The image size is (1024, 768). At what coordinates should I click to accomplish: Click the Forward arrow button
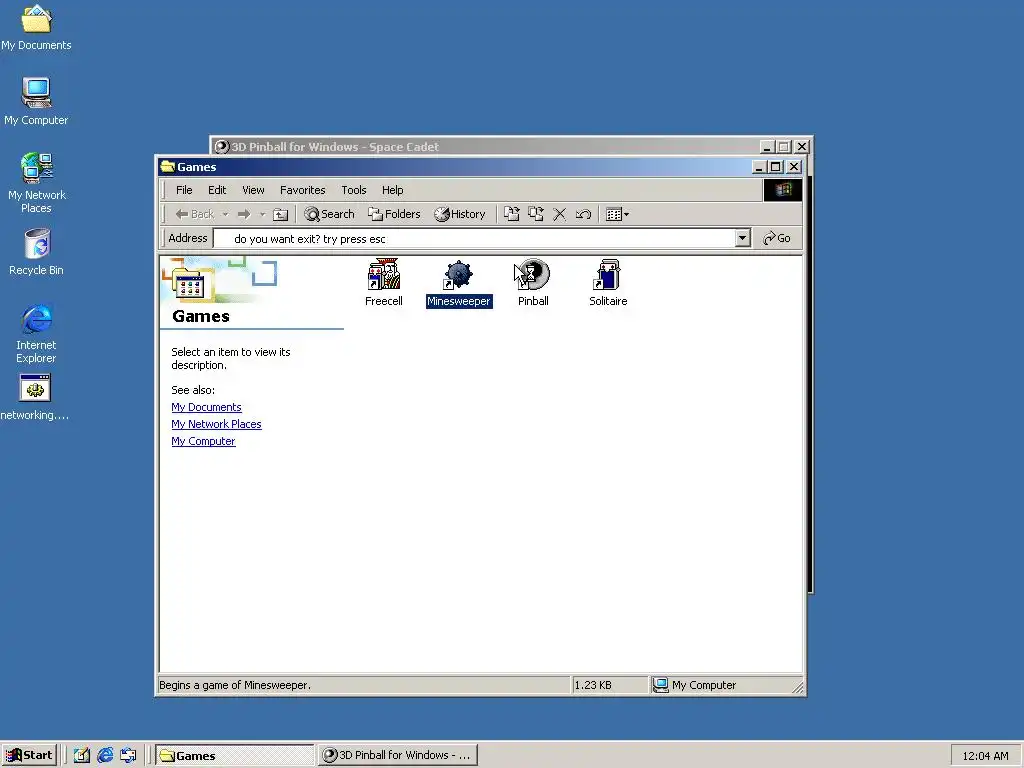244,214
